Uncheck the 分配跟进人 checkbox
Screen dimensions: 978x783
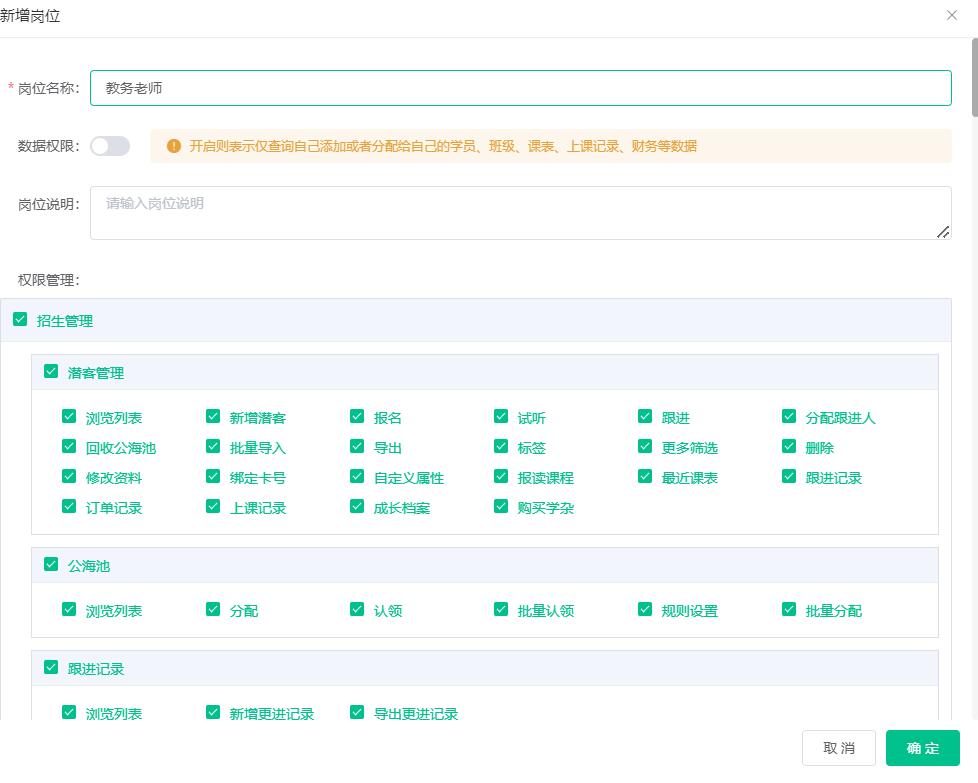pyautogui.click(x=789, y=417)
